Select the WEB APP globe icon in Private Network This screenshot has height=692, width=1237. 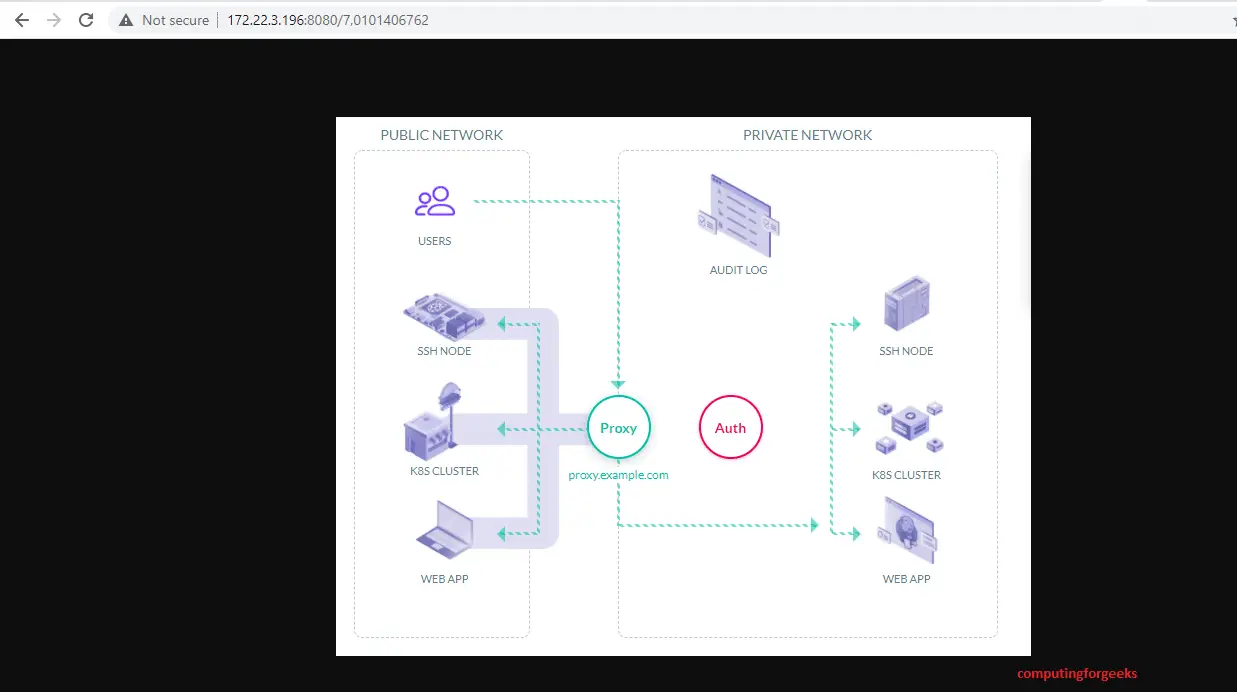906,531
